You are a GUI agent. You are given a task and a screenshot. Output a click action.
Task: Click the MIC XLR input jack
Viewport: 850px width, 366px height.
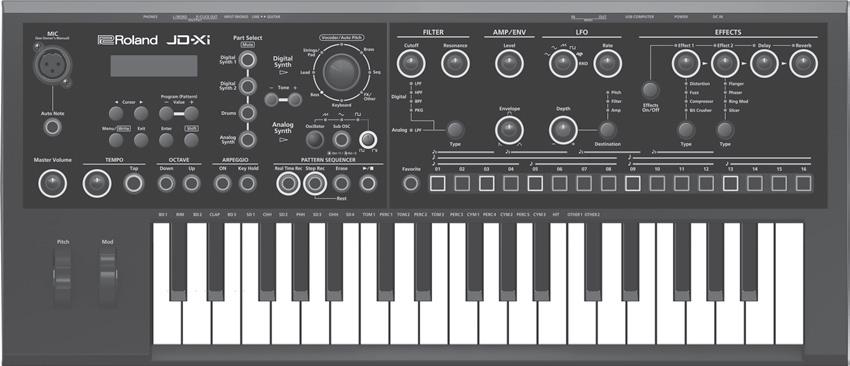[x=52, y=64]
